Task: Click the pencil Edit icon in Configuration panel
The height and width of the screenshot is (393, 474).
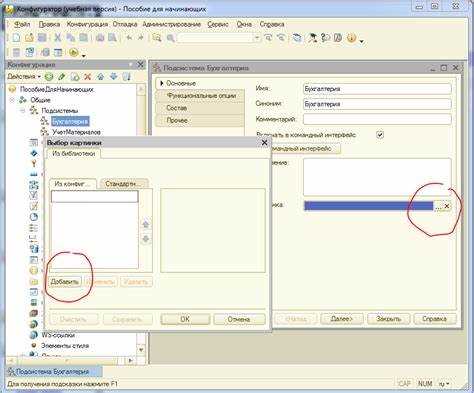Action: point(62,77)
